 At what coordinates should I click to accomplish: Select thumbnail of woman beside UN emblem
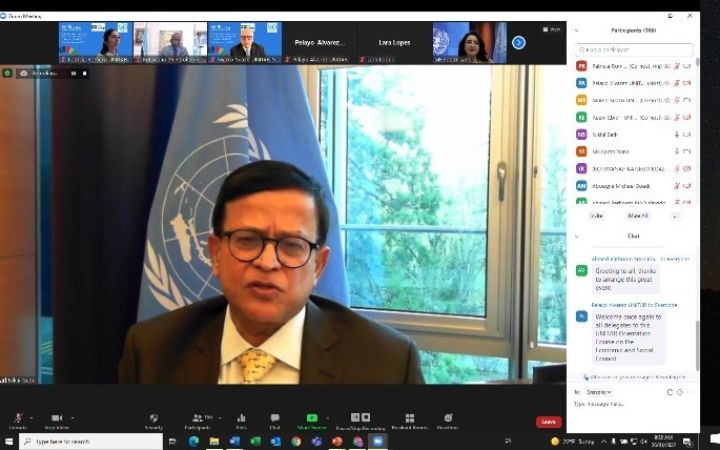469,43
